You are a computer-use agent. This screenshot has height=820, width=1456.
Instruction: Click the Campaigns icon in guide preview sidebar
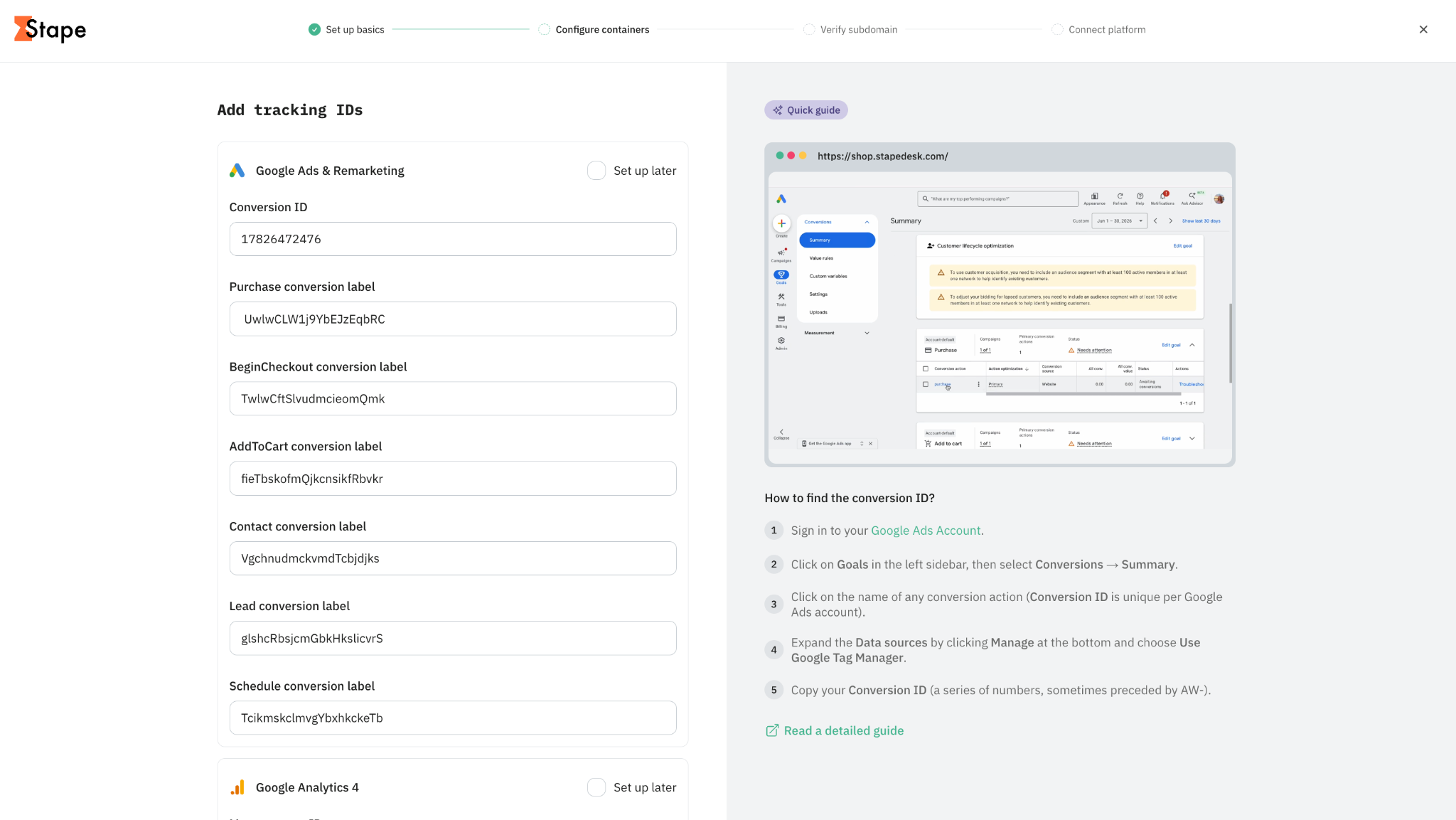click(x=781, y=252)
